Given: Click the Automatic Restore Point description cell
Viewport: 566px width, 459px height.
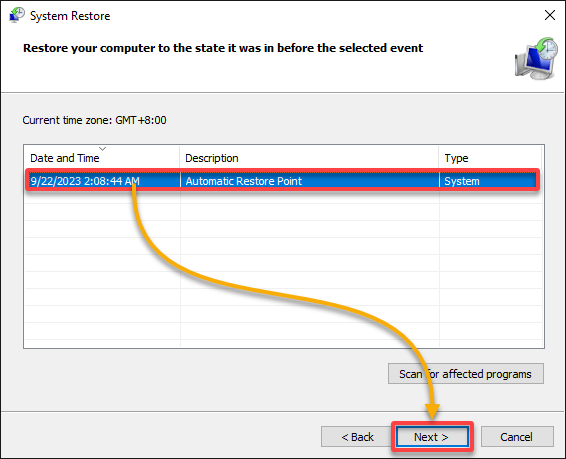Looking at the screenshot, I should coord(244,181).
